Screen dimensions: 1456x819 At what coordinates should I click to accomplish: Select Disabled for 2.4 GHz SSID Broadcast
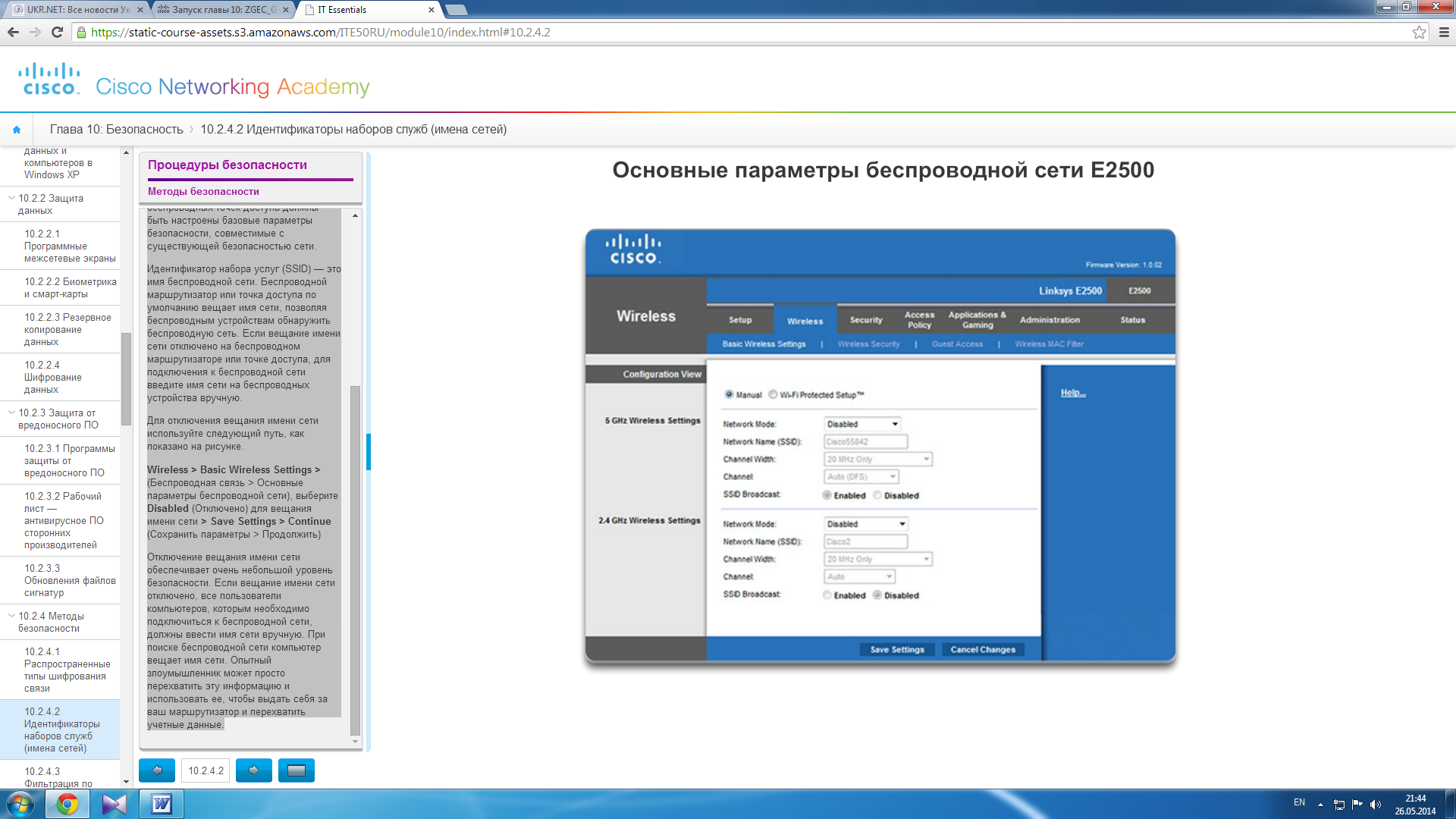tap(877, 595)
